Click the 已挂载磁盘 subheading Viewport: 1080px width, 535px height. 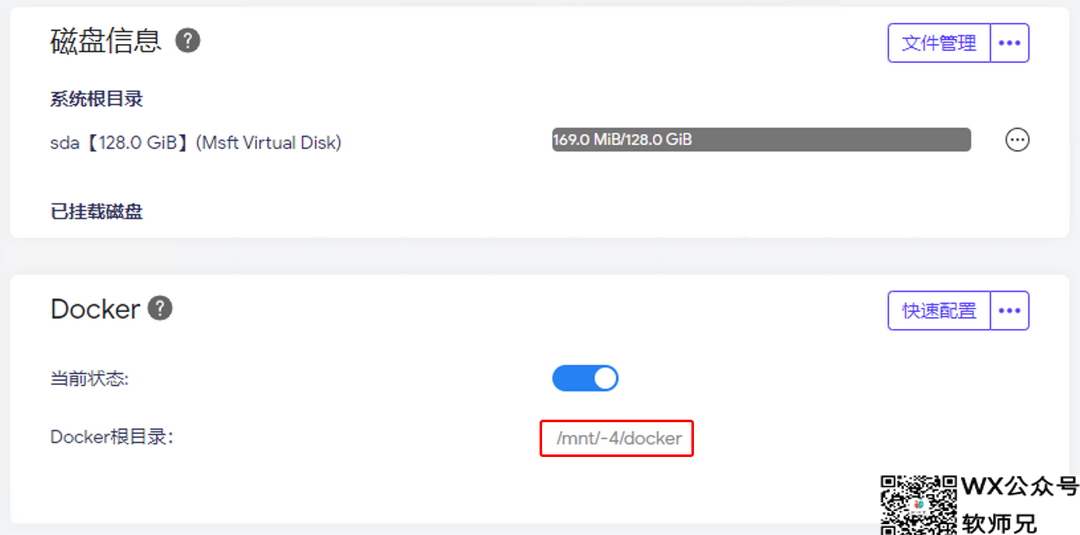point(96,211)
